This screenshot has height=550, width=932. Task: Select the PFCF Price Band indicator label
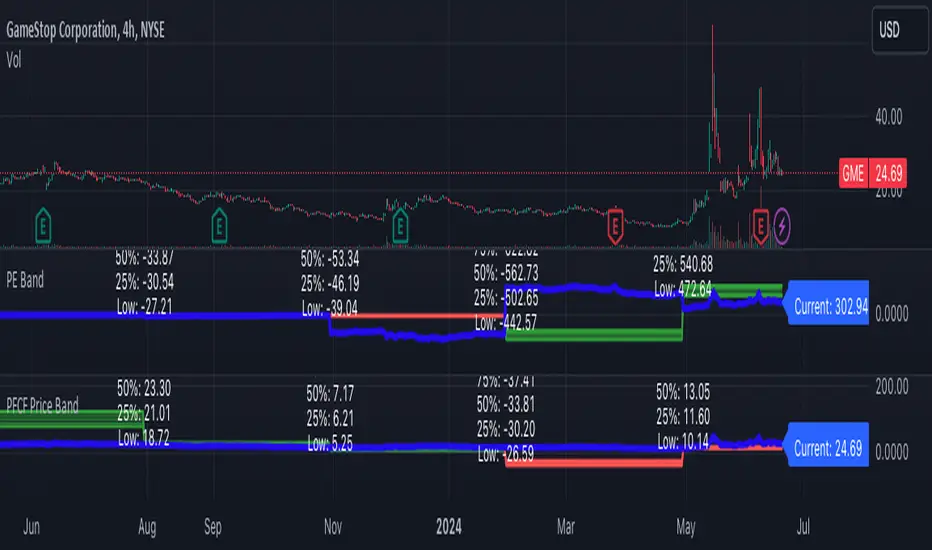(x=42, y=406)
